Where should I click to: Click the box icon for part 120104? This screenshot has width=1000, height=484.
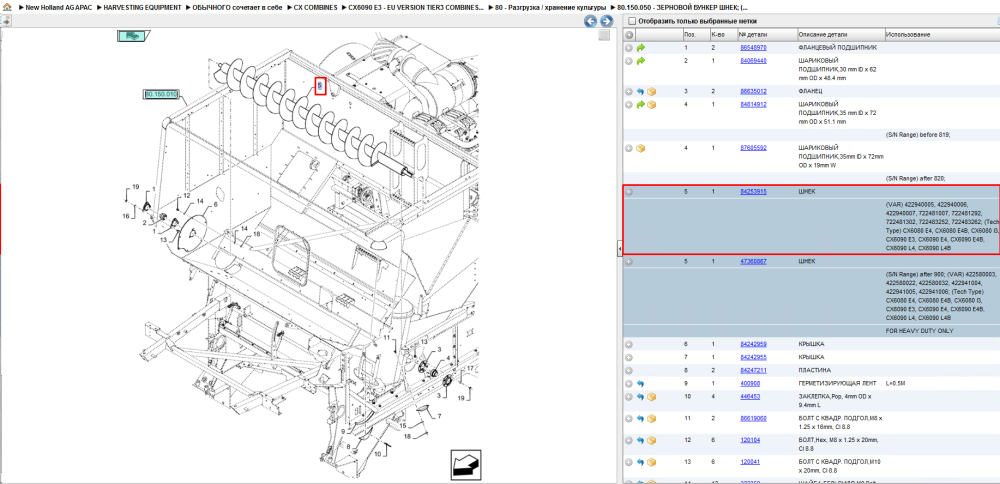(652, 440)
